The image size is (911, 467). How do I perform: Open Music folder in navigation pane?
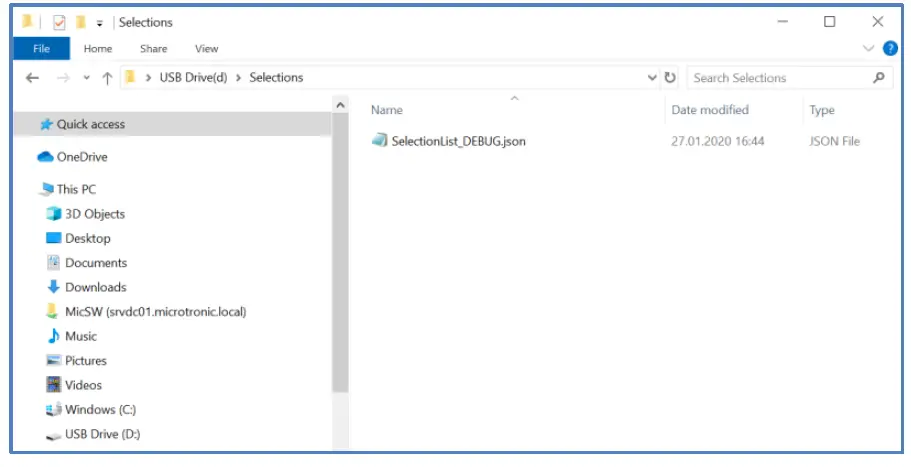pos(71,336)
